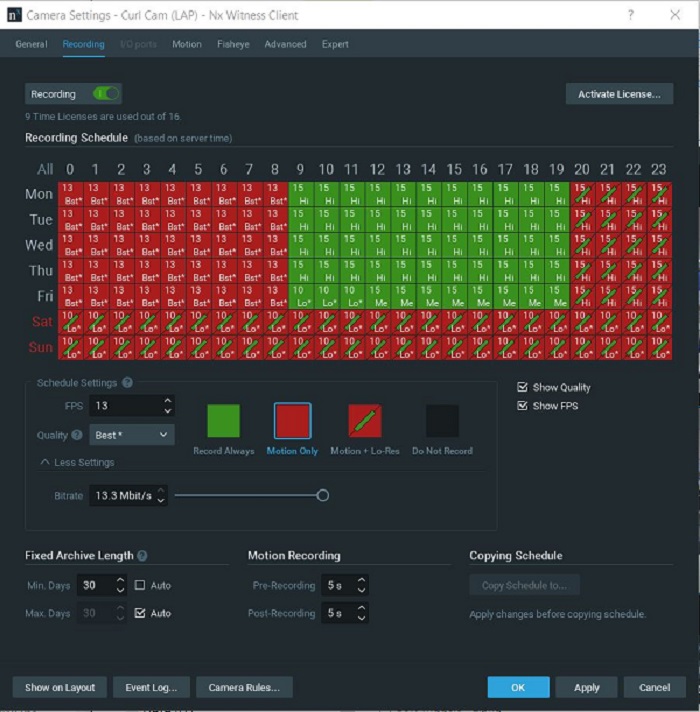Confirm with the OK button
The height and width of the screenshot is (712, 700).
pos(518,687)
